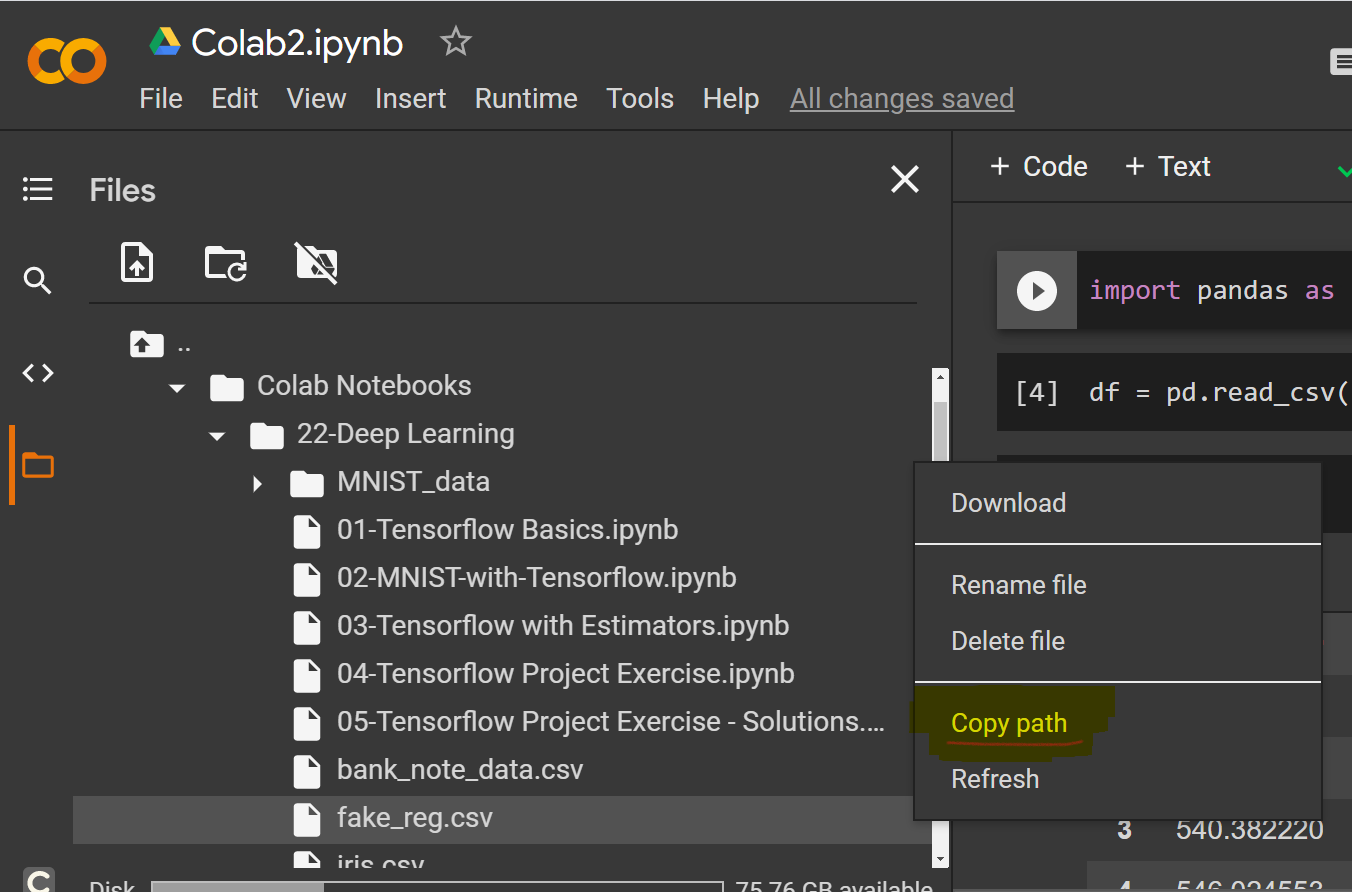Viewport: 1352px width, 892px height.
Task: Click the Google Drive icon beside notebook title
Action: (x=166, y=41)
